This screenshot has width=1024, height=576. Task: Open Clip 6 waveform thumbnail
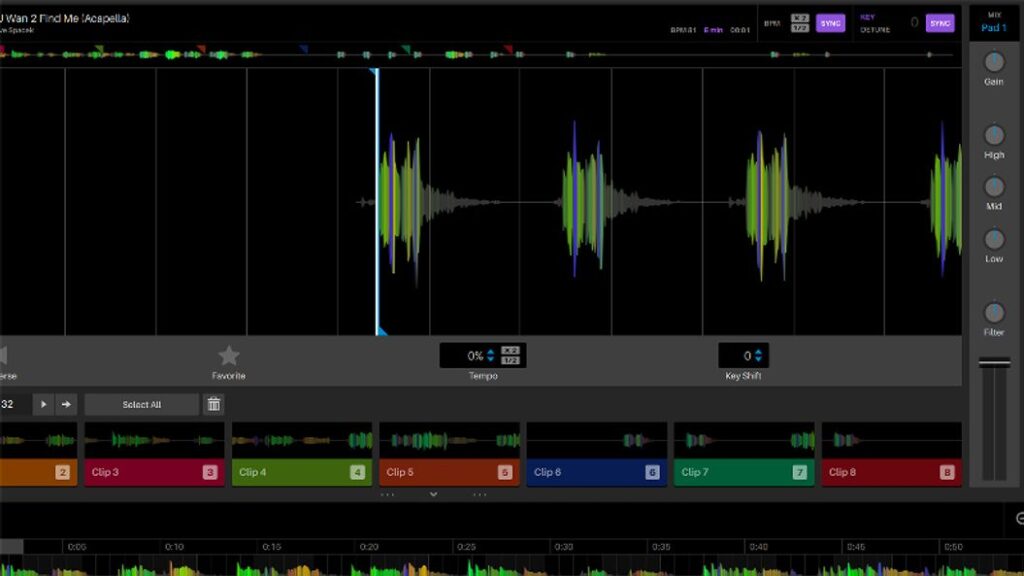tap(596, 441)
